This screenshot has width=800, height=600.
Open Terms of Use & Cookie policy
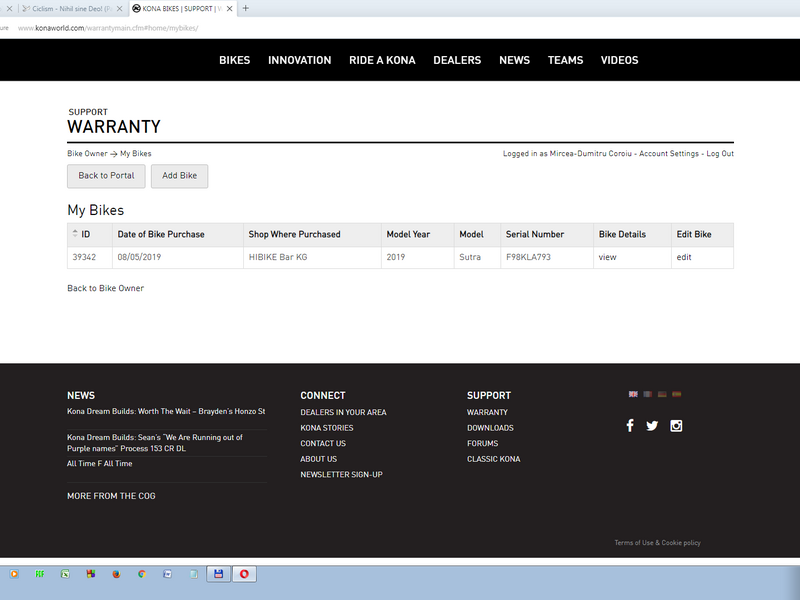[657, 543]
